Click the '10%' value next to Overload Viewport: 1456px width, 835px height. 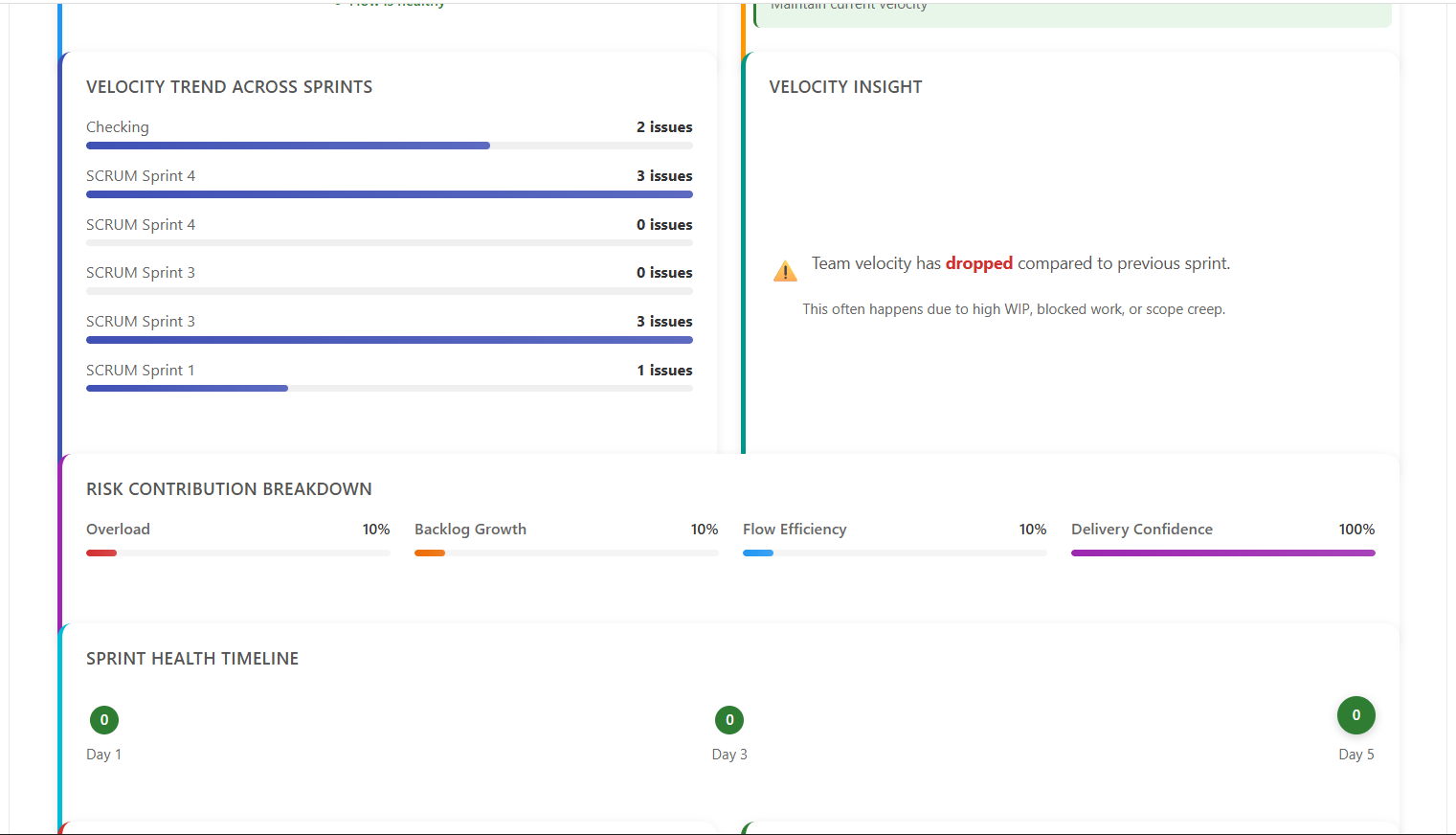(376, 530)
